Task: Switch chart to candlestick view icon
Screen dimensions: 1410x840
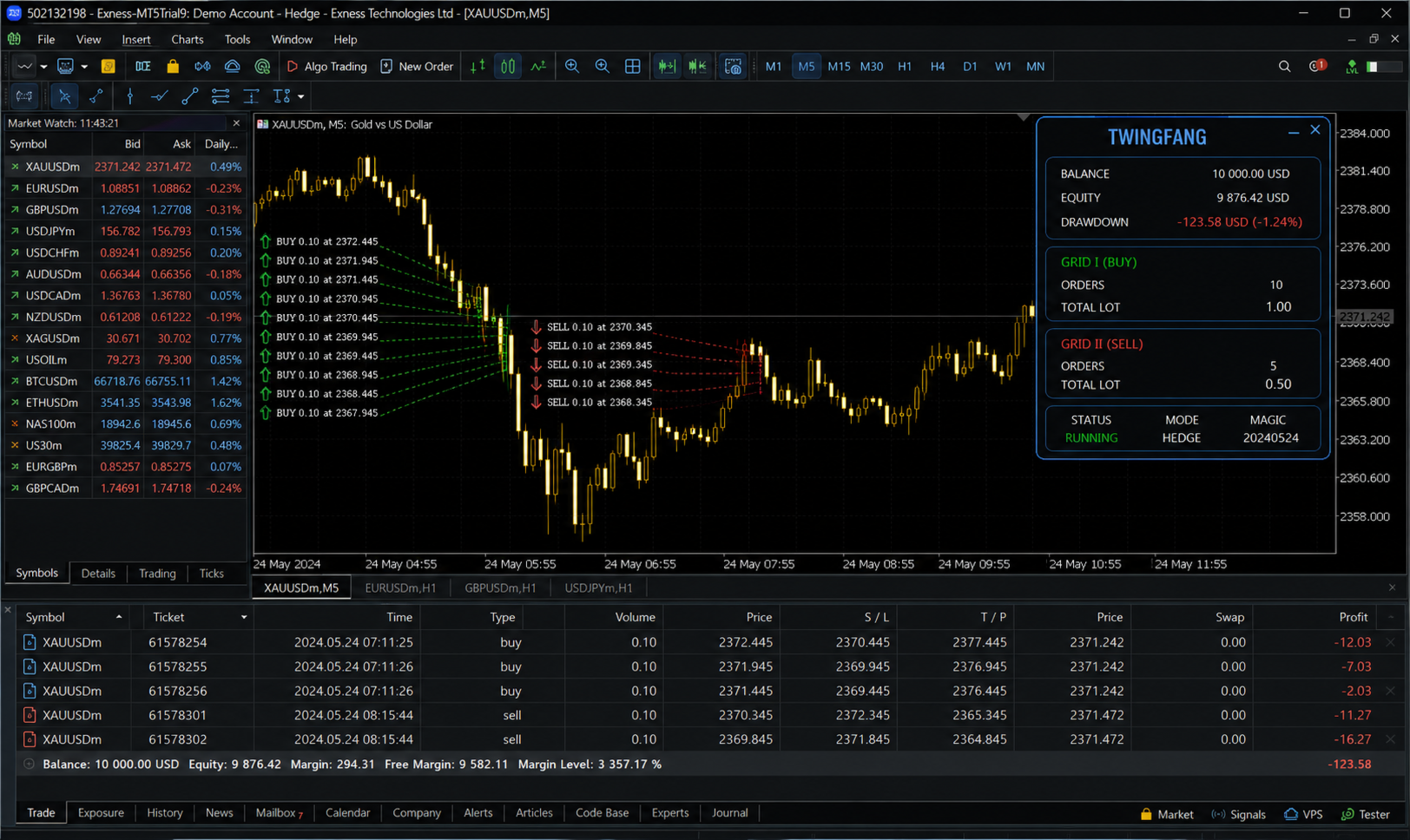Action: (508, 67)
